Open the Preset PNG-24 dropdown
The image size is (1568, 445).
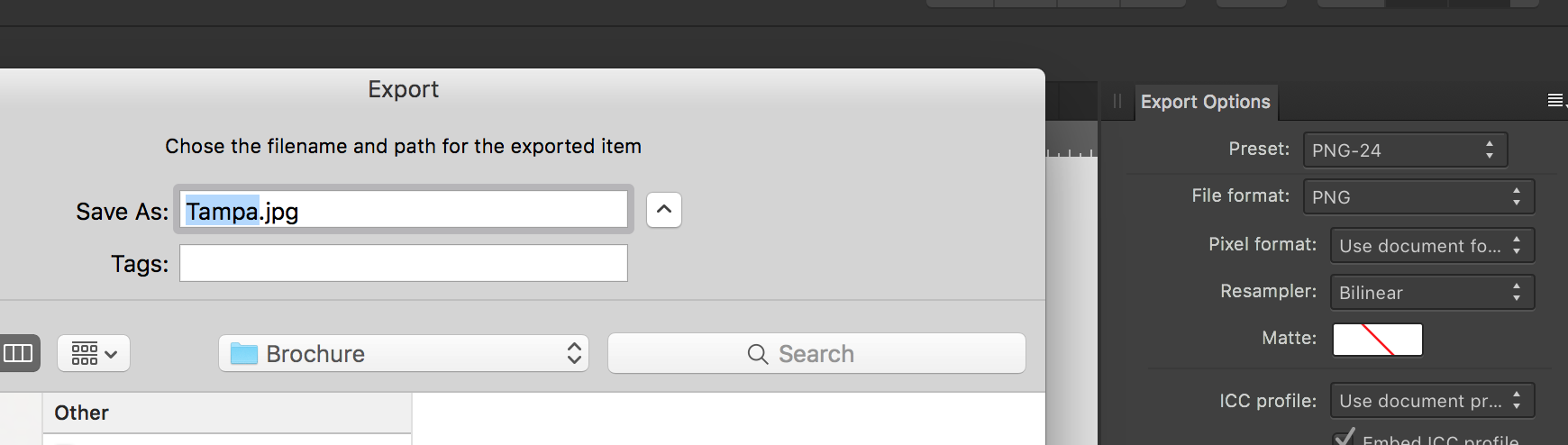pos(1405,150)
